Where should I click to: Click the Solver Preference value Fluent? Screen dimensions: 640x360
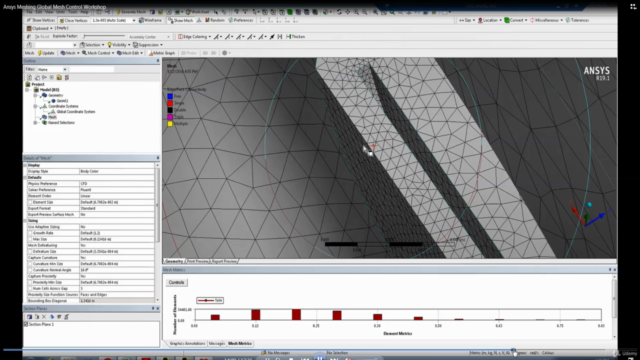click(x=116, y=190)
